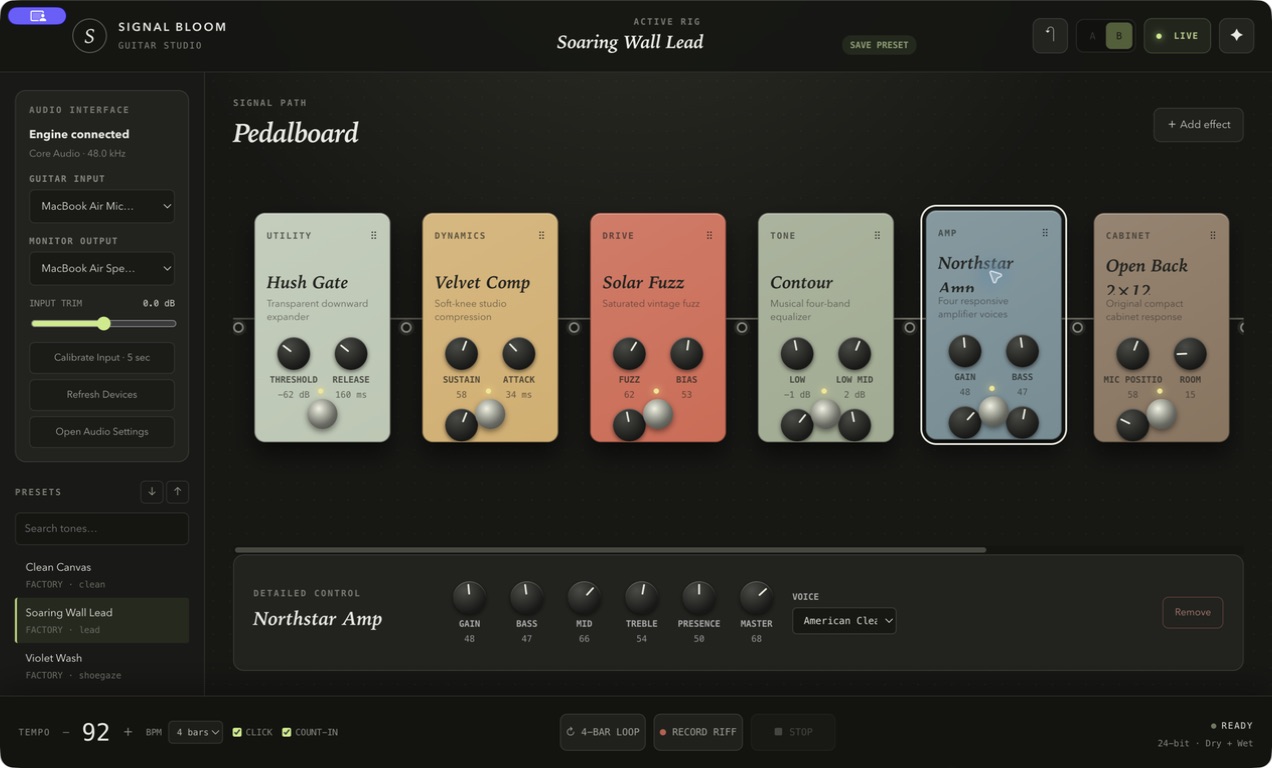This screenshot has width=1272, height=768.
Task: Click the Threshold knob on Hush Gate
Action: tap(293, 353)
